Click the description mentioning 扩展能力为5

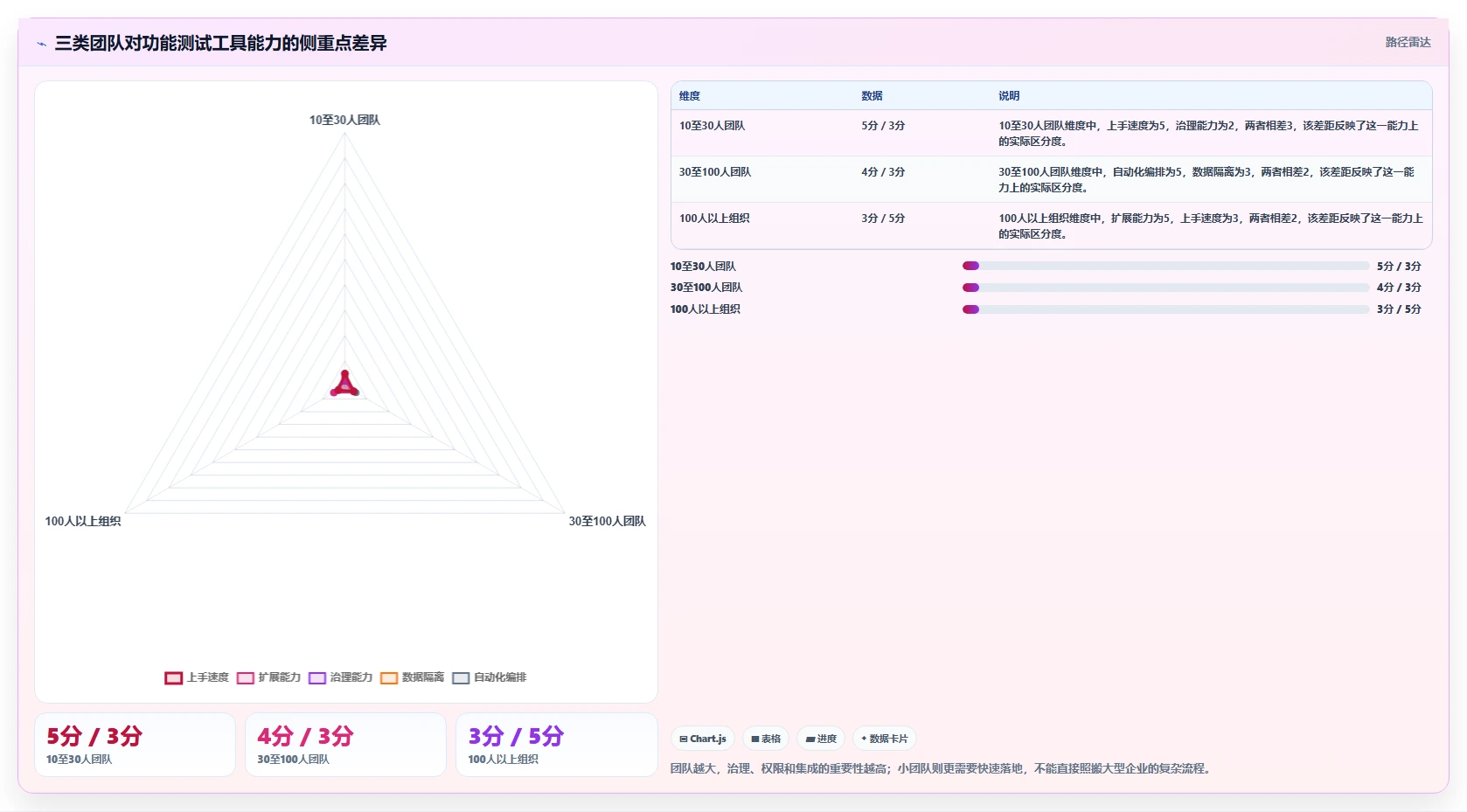[x=1211, y=226]
